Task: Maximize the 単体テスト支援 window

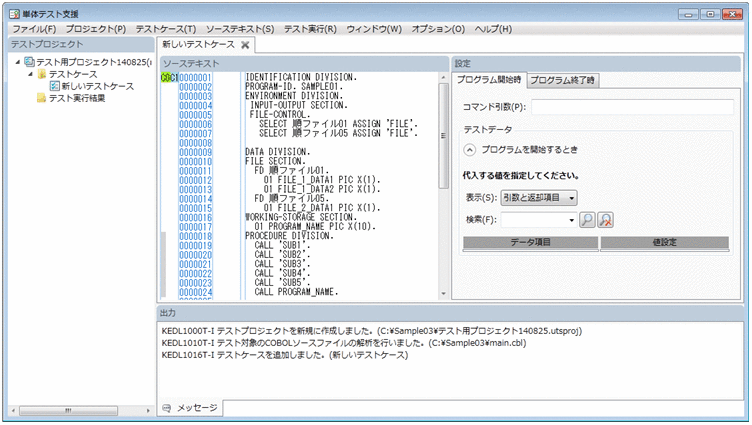Action: [710, 14]
